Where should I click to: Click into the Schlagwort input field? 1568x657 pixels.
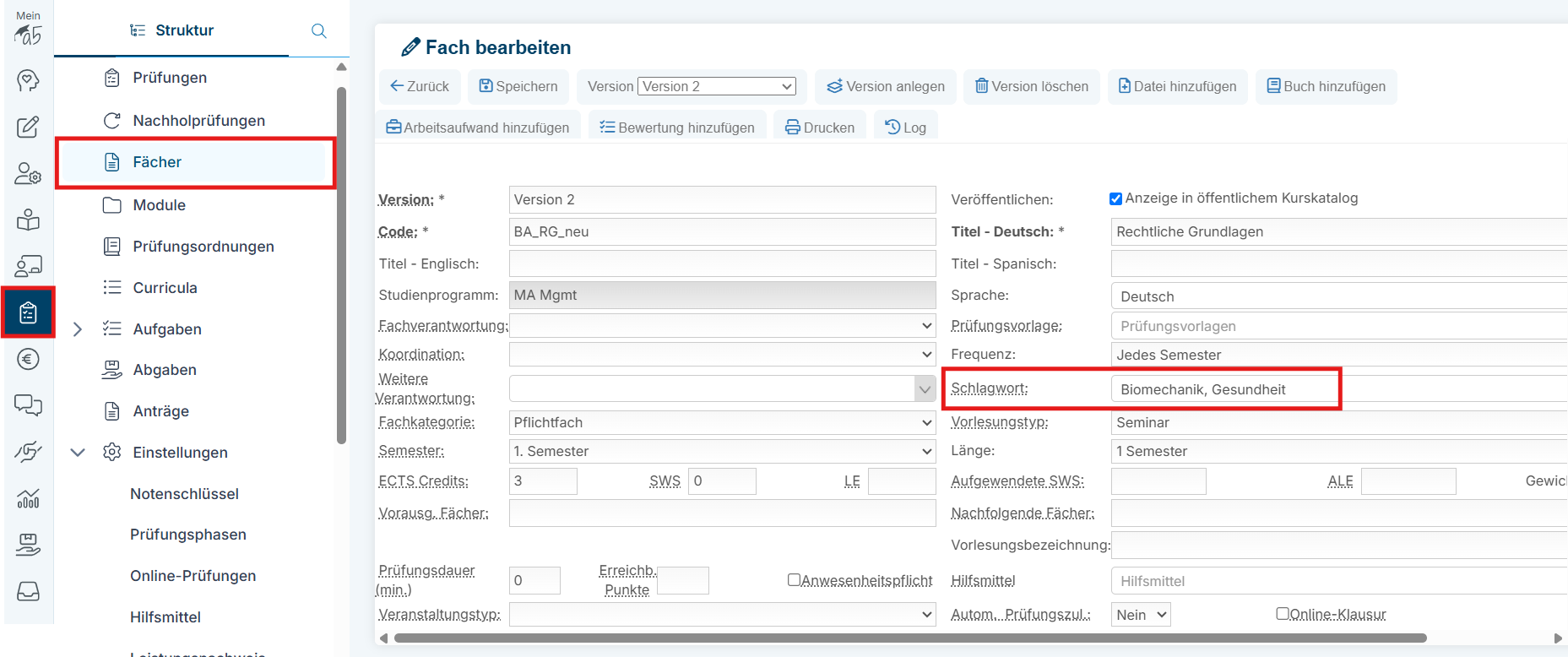(1224, 389)
